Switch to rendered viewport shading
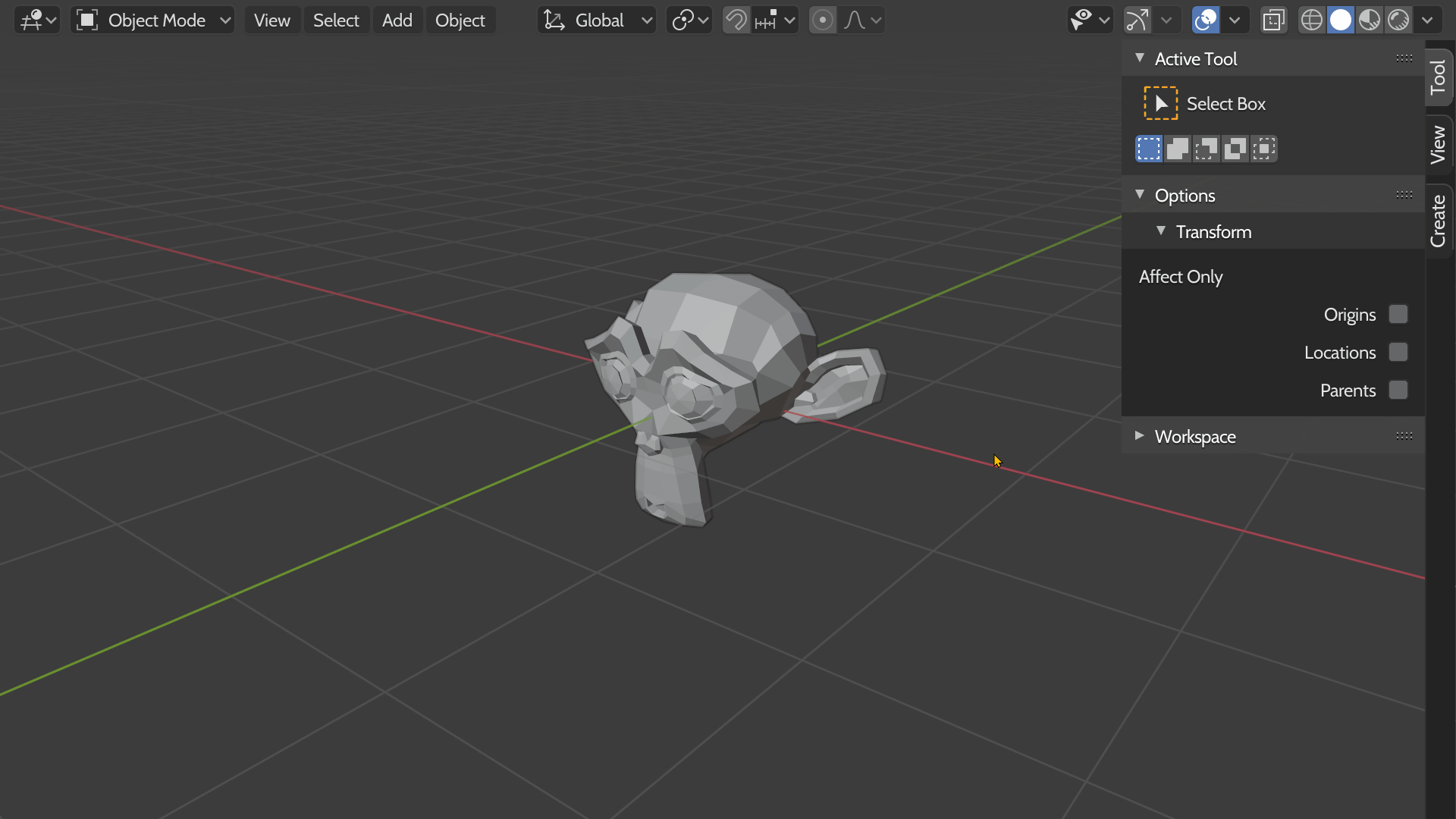The height and width of the screenshot is (819, 1456). (1398, 20)
